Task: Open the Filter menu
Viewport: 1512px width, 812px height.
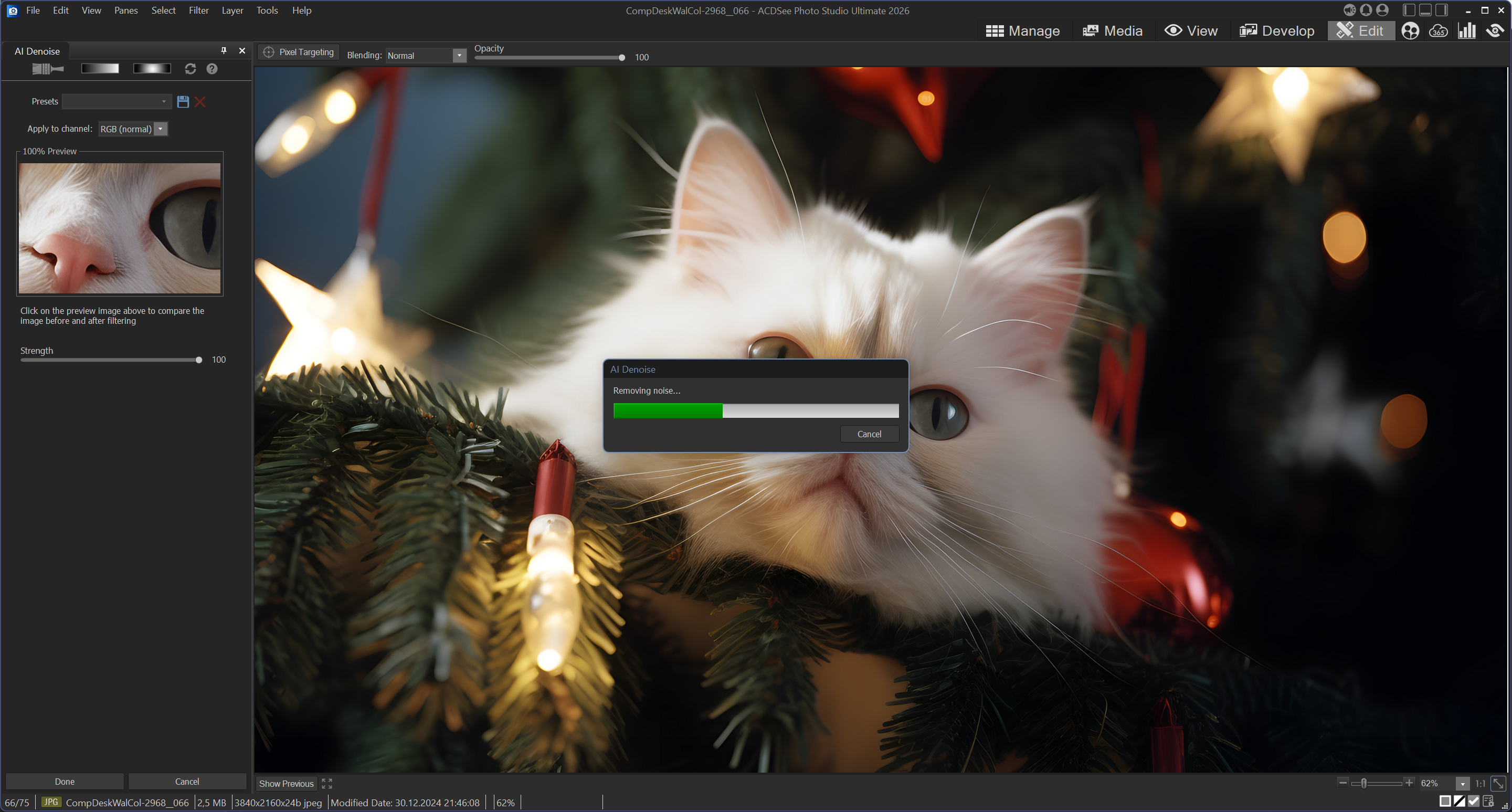Action: (198, 10)
